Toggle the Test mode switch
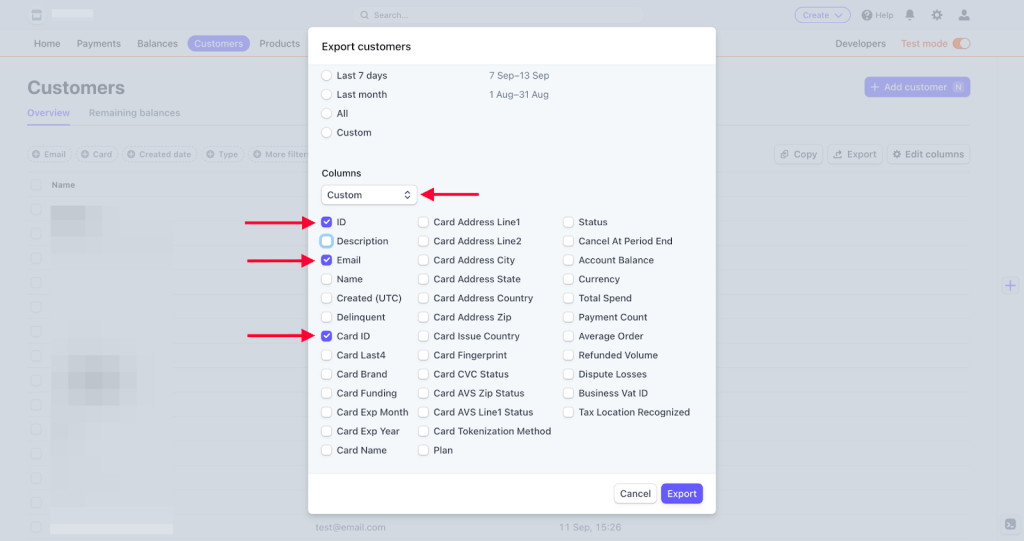 coord(961,44)
